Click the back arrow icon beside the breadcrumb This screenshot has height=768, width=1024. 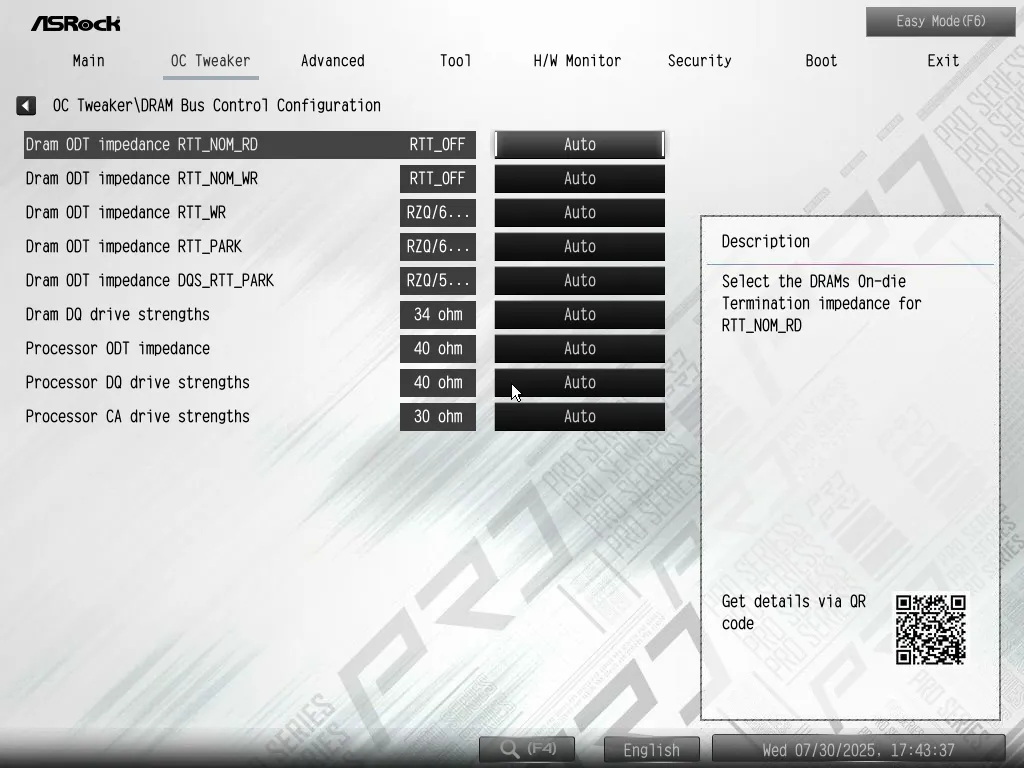(x=26, y=105)
